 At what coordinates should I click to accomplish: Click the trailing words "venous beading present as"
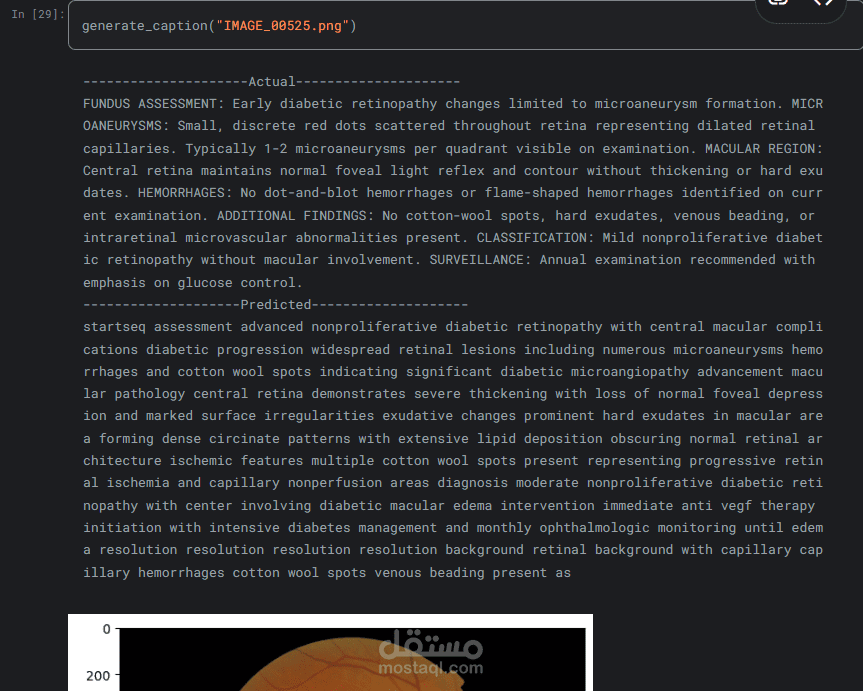(472, 573)
